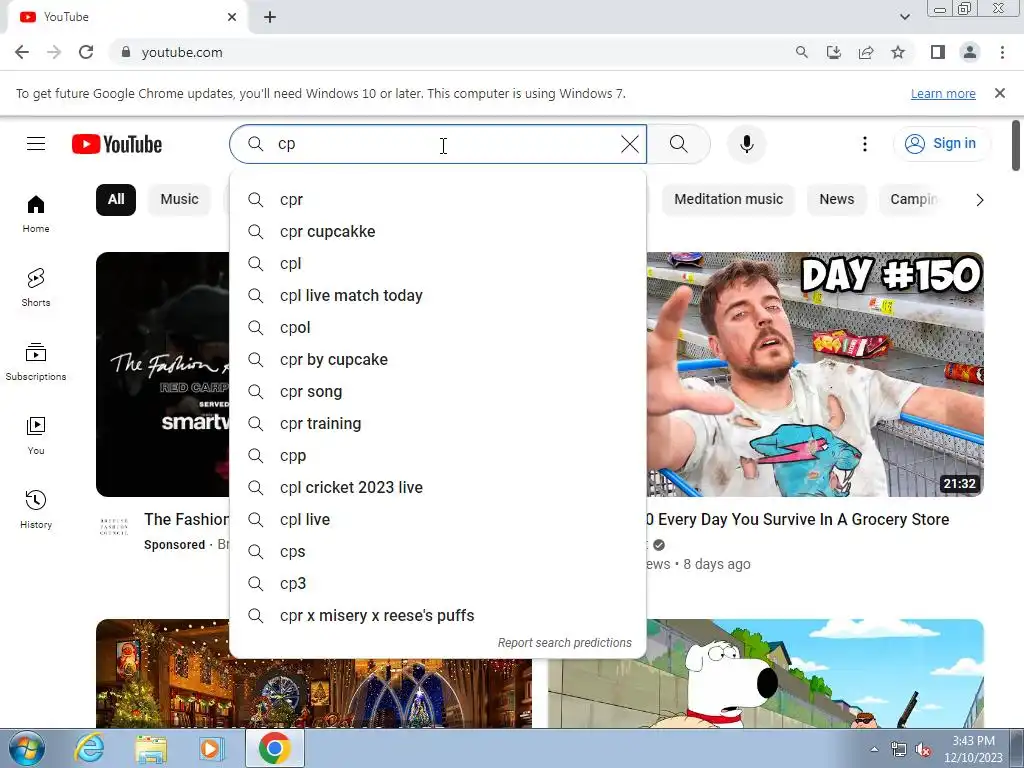Open the You section
Viewport: 1024px width, 768px height.
click(x=36, y=436)
